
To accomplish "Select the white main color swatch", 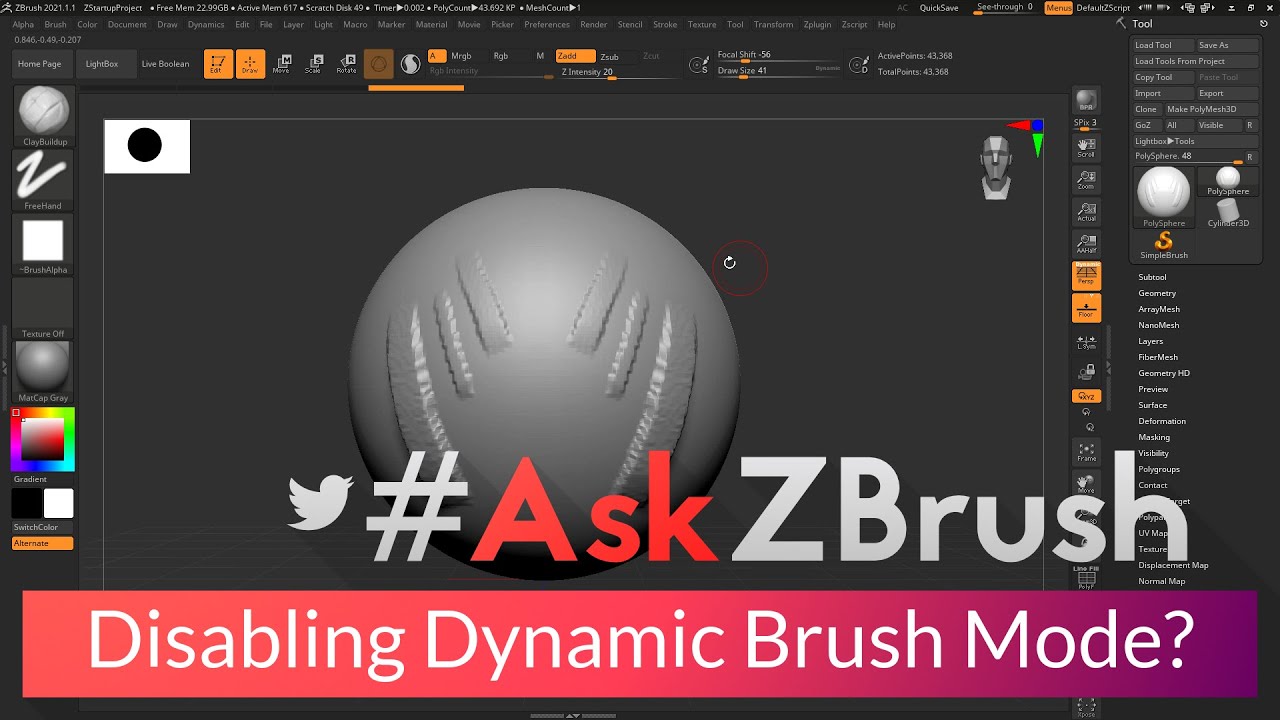I will click(x=58, y=503).
